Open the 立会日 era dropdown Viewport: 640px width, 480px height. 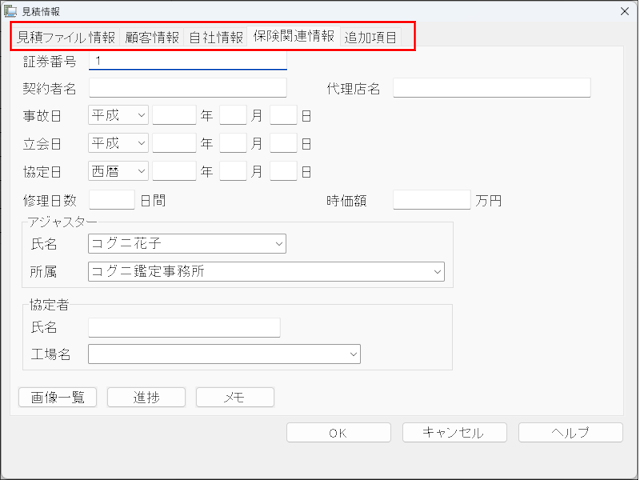pos(138,144)
